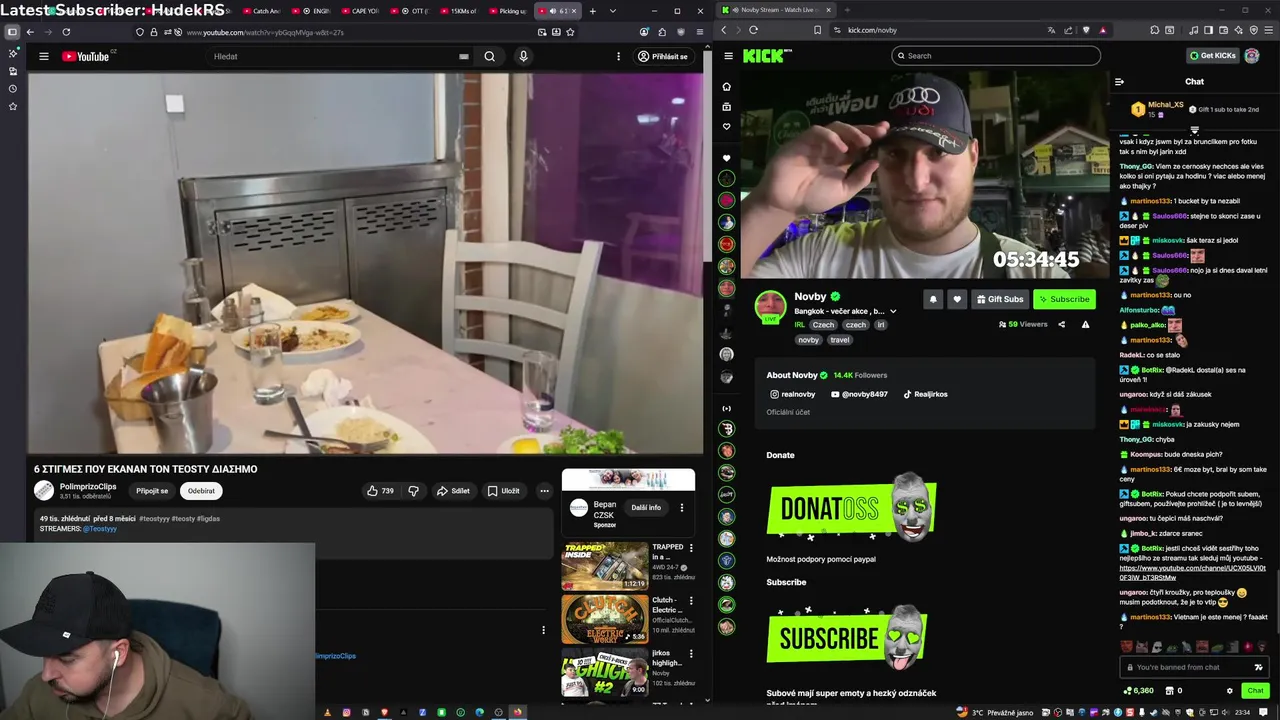Open the Kick hamburger menu
This screenshot has height=720, width=1280.
pyautogui.click(x=729, y=56)
